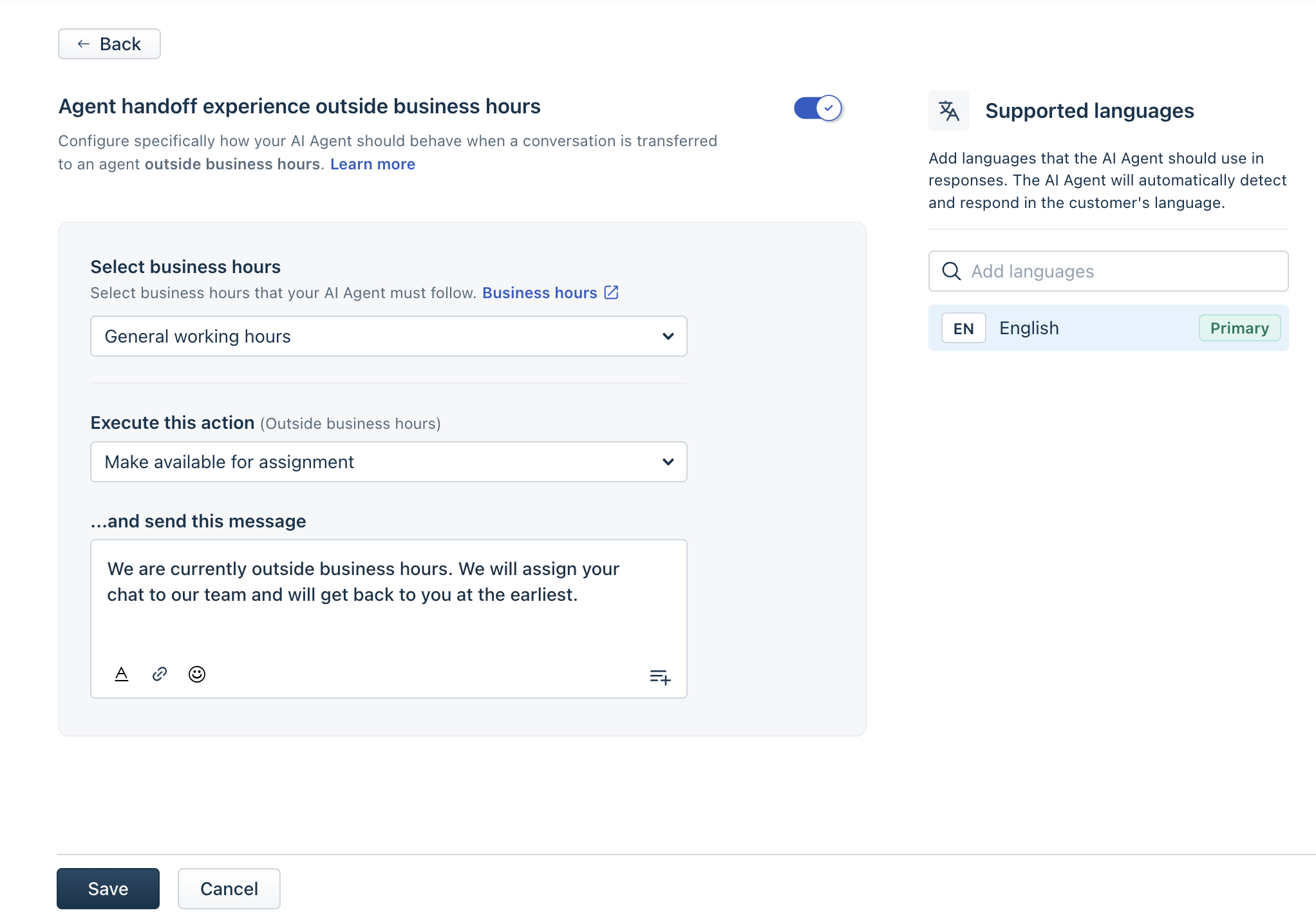Open the Learn more link
Screen dimensions: 1316x917
tap(372, 164)
